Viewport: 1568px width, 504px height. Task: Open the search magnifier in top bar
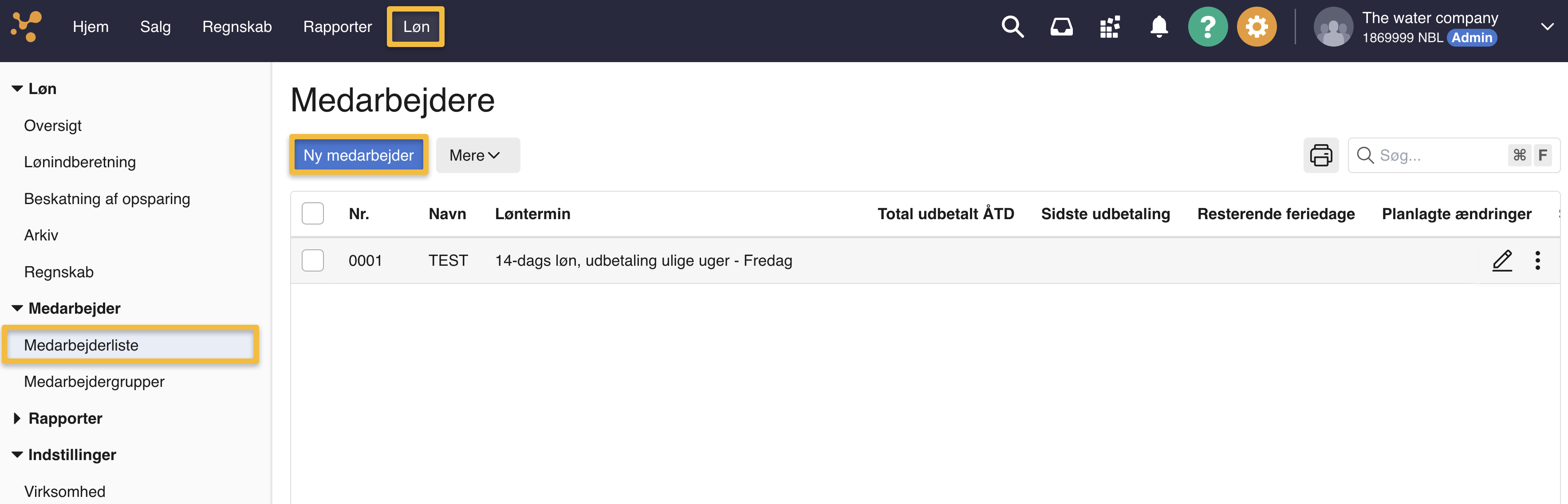click(1012, 27)
